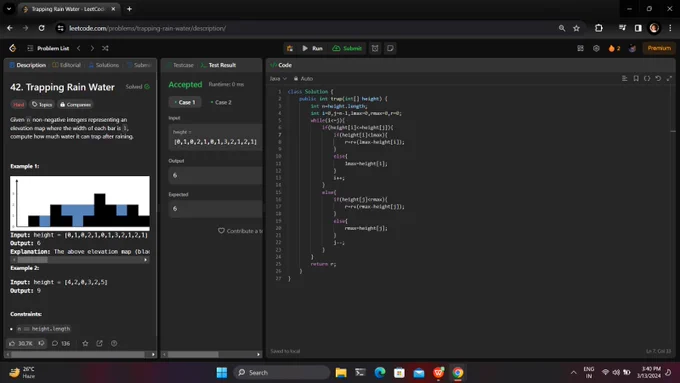Select Case 1 result
680x383 pixels.
tap(185, 102)
